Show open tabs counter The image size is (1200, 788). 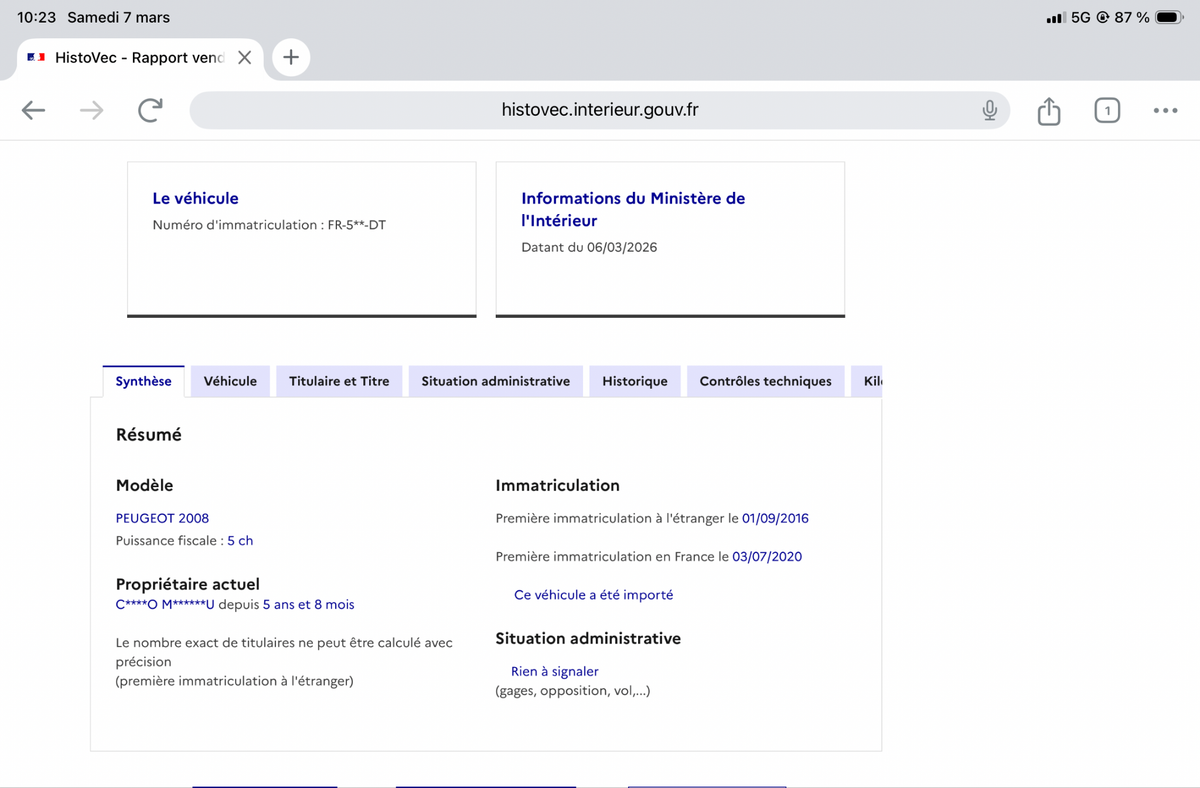coord(1106,111)
